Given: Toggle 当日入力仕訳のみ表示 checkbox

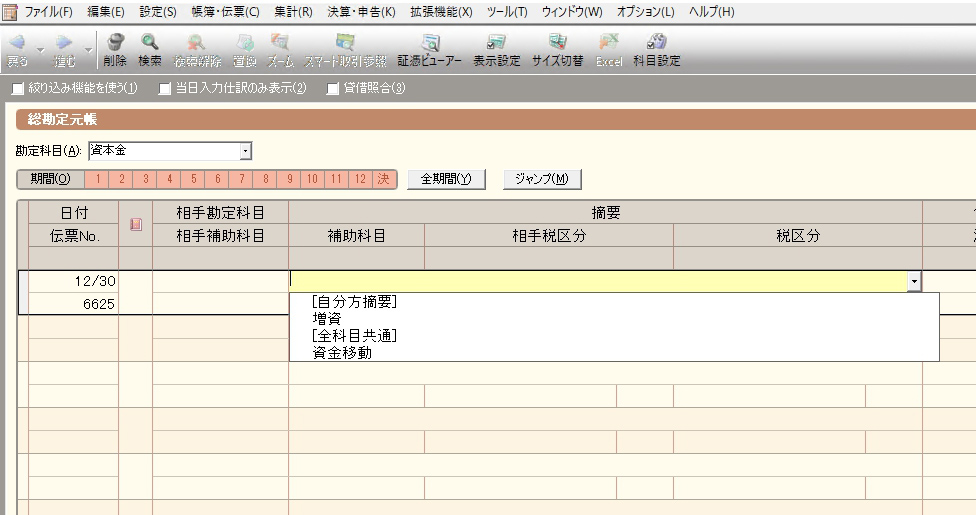Looking at the screenshot, I should [x=165, y=89].
